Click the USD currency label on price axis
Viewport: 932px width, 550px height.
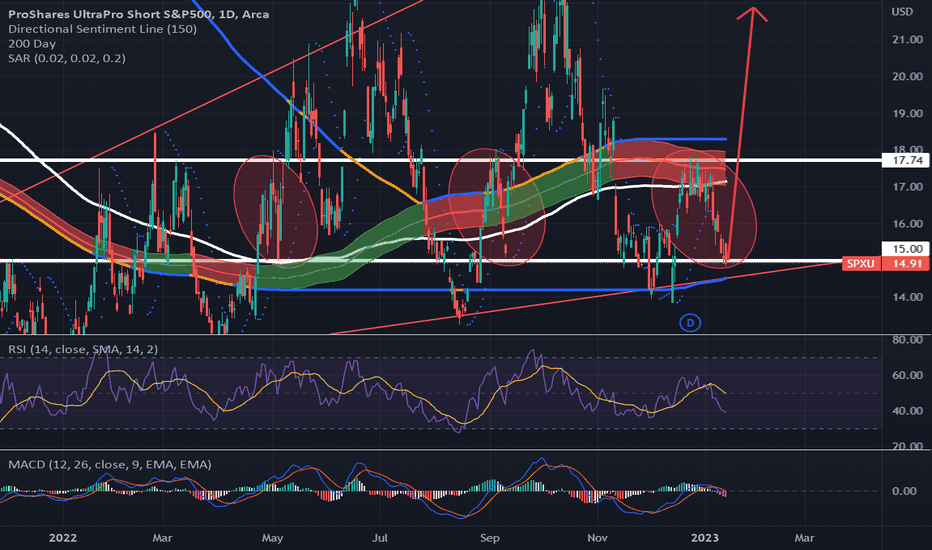[x=902, y=12]
